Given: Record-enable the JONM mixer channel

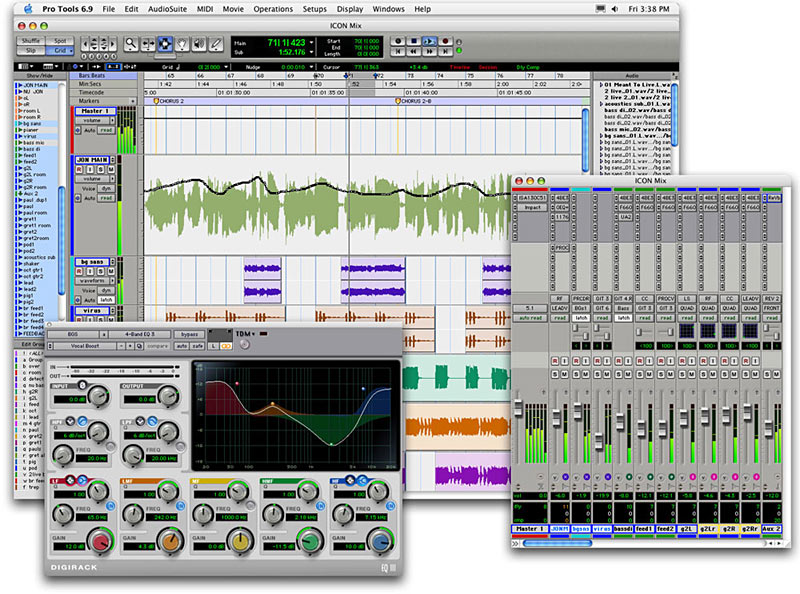Looking at the screenshot, I should [x=555, y=361].
